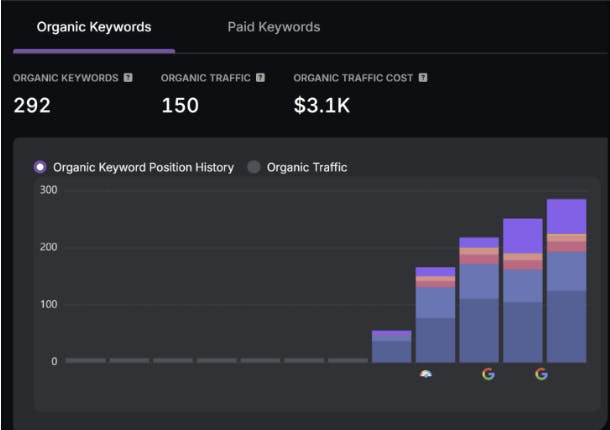Click the info icon next to Organic Traffic metric
Image resolution: width=610 pixels, height=430 pixels.
(260, 78)
